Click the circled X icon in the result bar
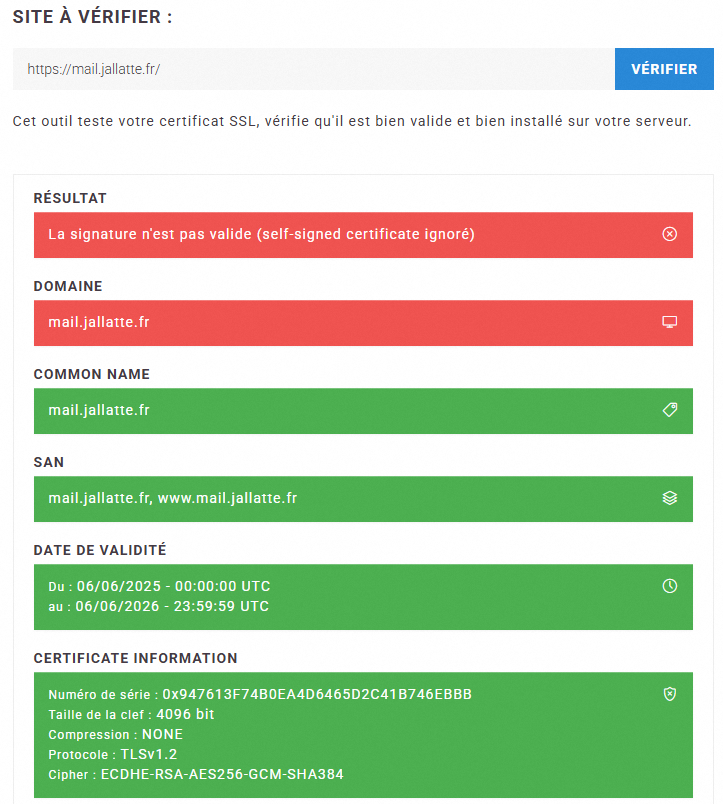723x804 pixels. [x=670, y=234]
